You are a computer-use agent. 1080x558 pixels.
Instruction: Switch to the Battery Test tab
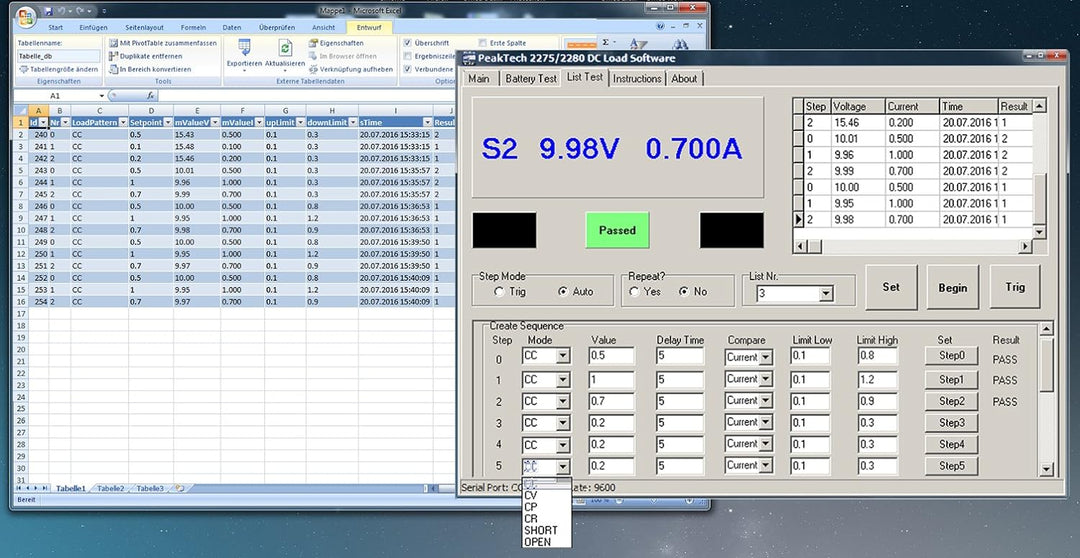coord(530,78)
